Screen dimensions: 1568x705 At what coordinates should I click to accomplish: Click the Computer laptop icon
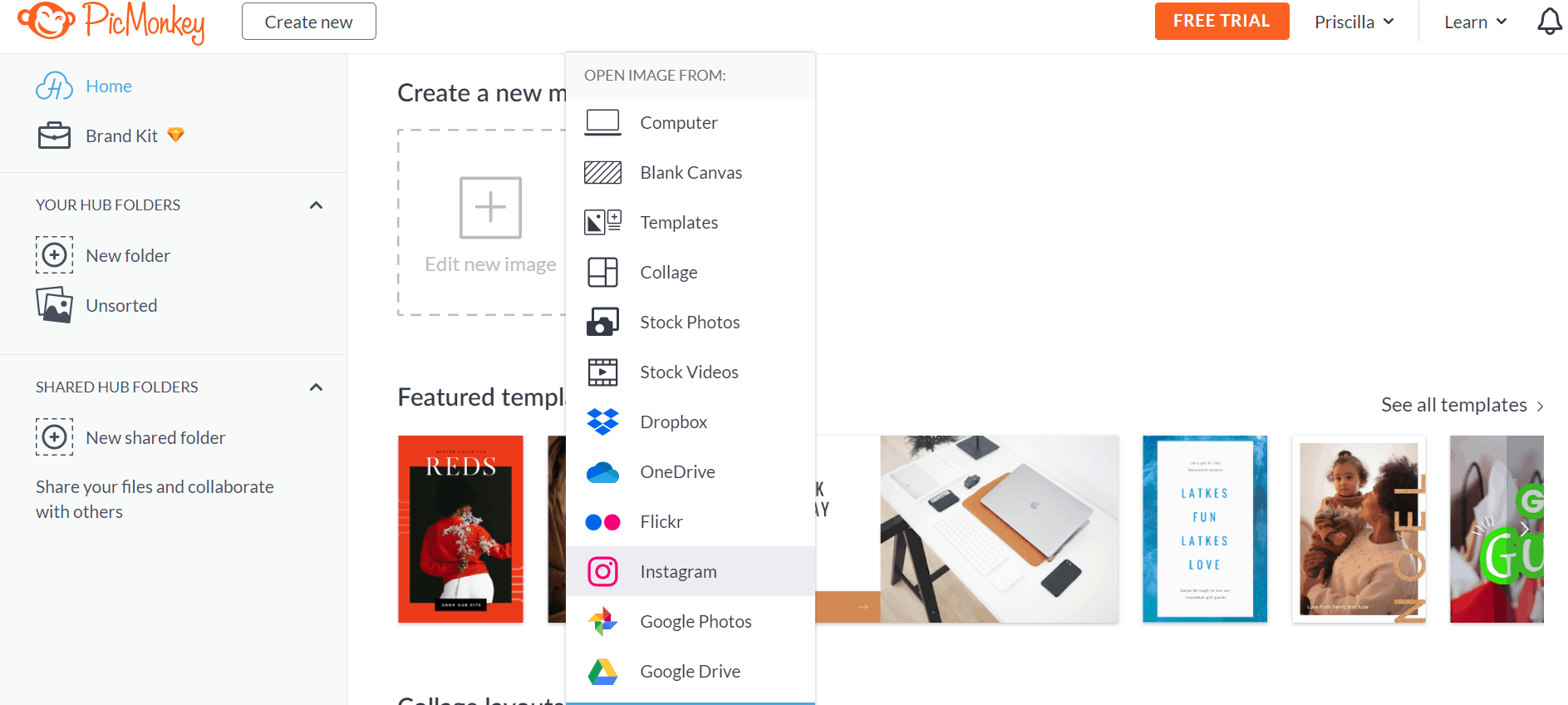coord(602,122)
